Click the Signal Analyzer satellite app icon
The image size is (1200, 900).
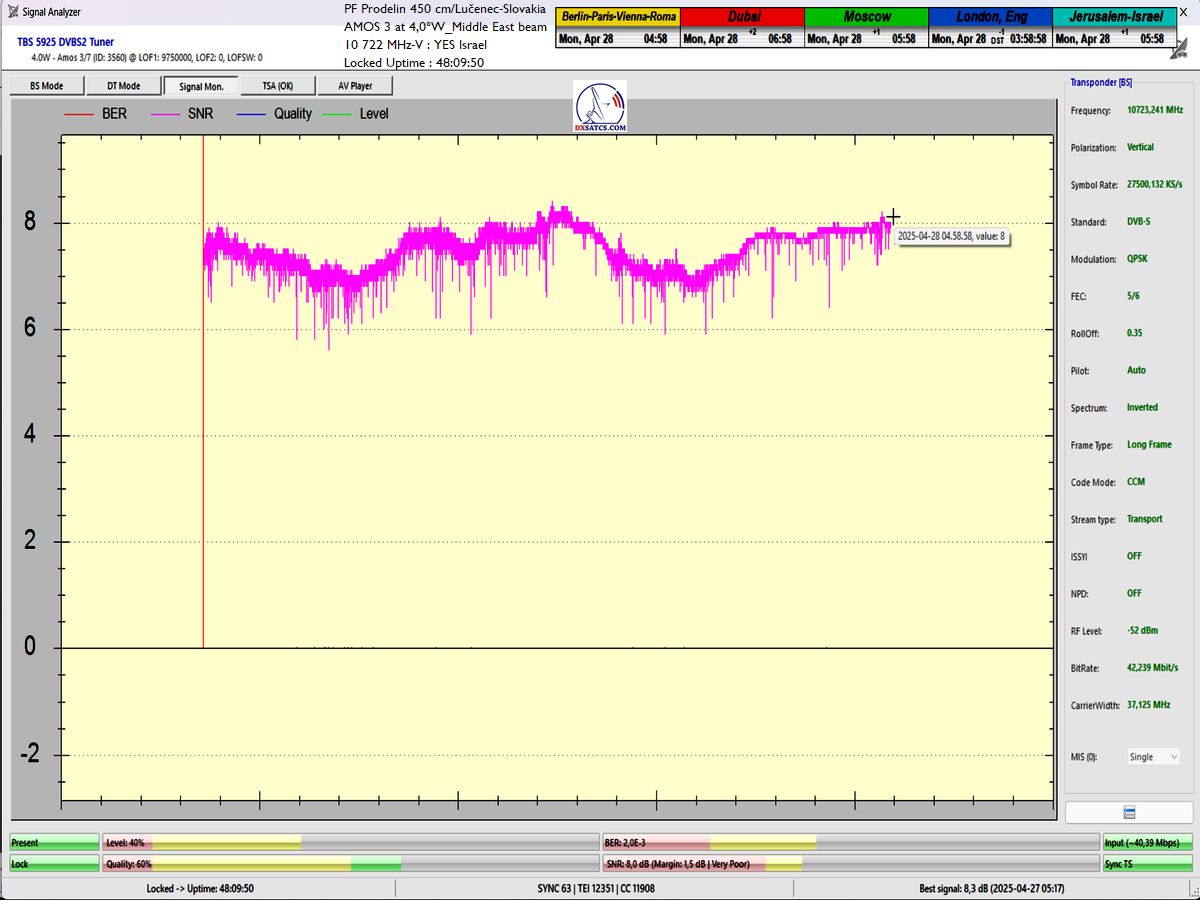(11, 12)
